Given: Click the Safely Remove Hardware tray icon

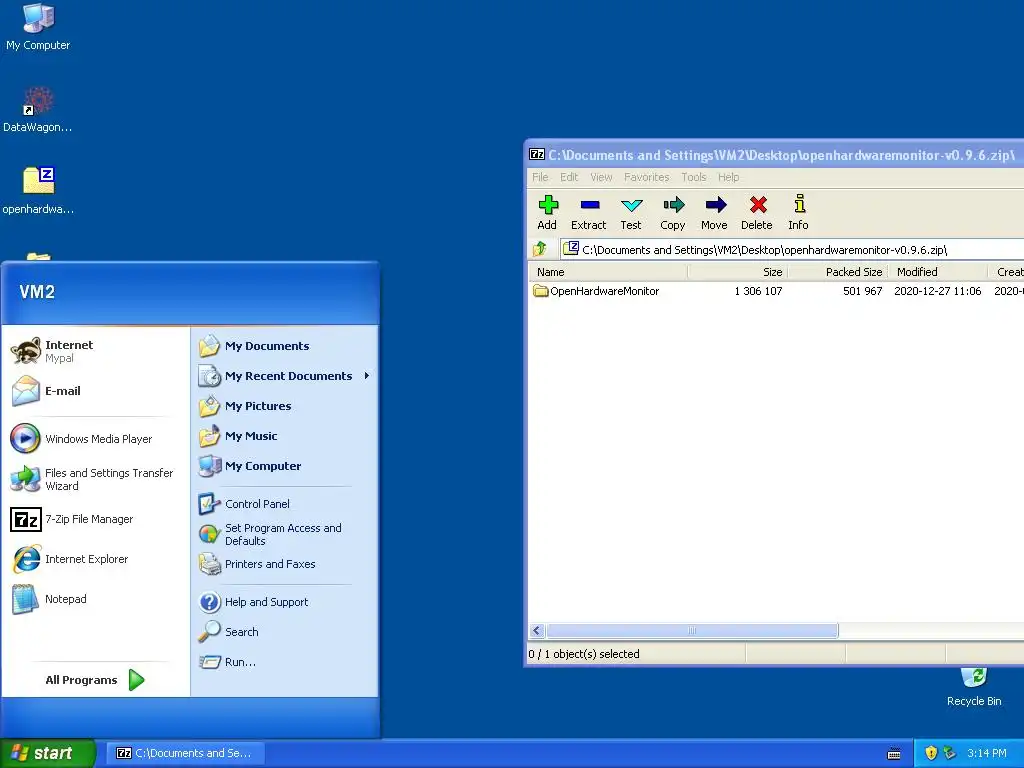Looking at the screenshot, I should pos(949,753).
